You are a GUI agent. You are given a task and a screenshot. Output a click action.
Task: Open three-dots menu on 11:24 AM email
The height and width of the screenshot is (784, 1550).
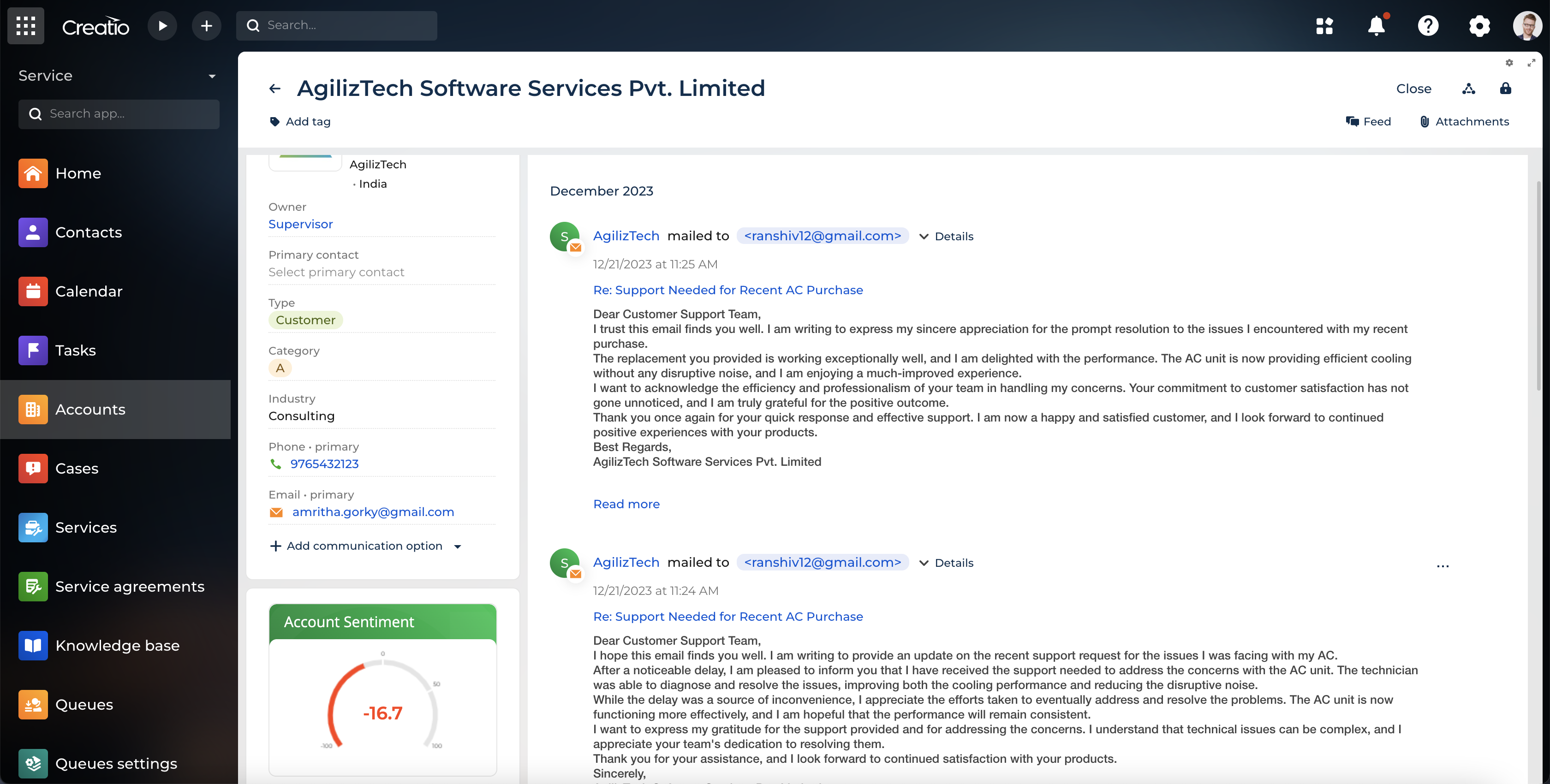[1443, 565]
